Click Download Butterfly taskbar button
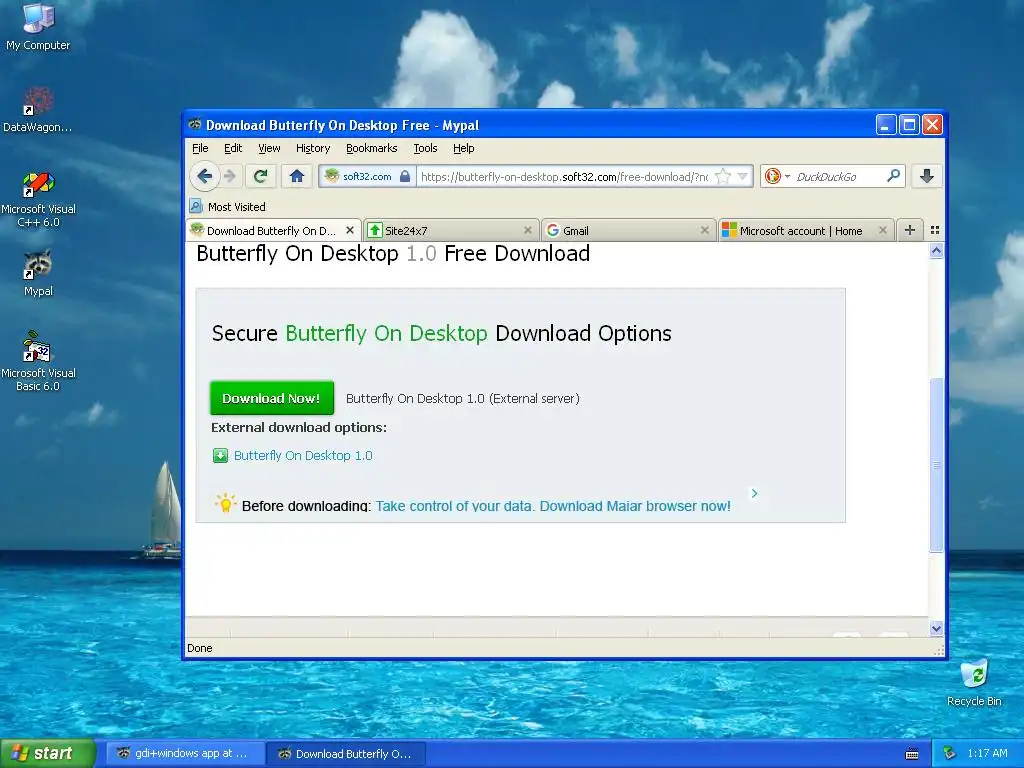The image size is (1024, 768). click(x=346, y=754)
